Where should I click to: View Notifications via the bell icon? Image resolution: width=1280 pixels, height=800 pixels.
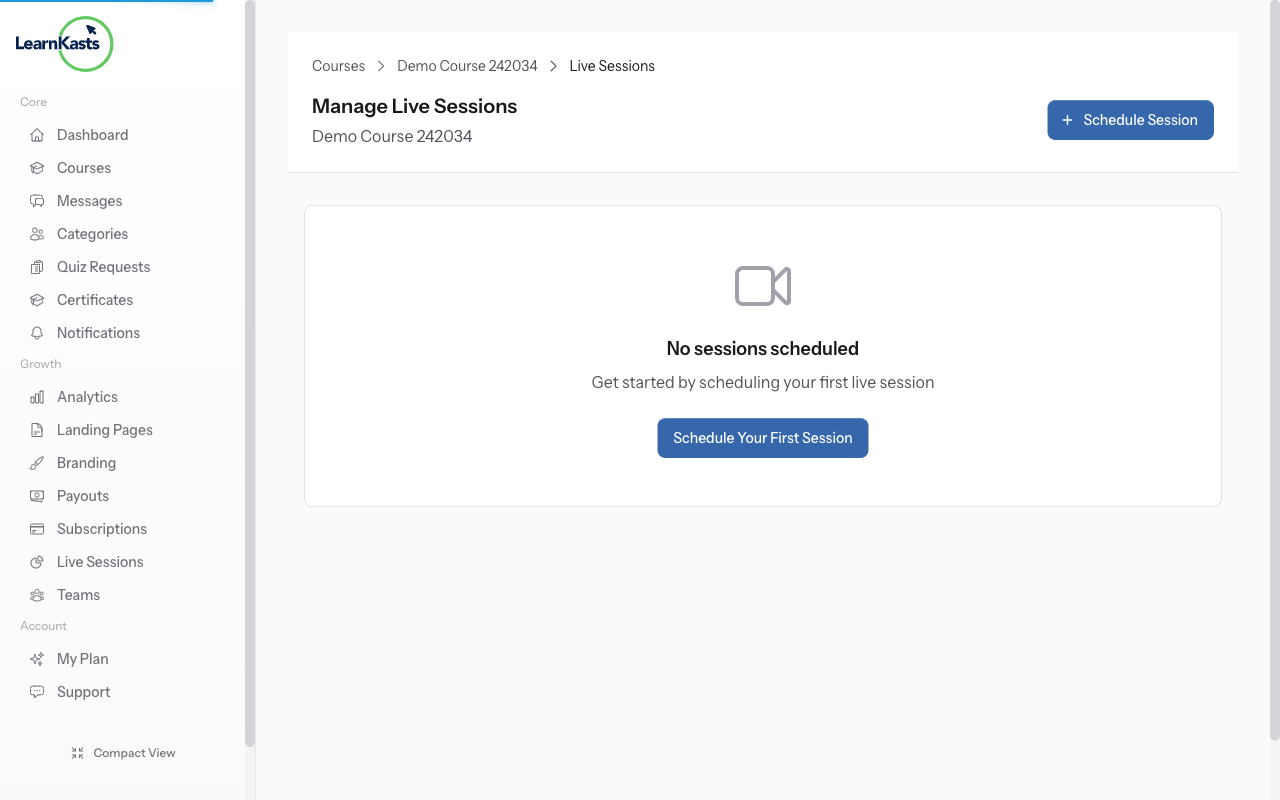click(x=37, y=332)
